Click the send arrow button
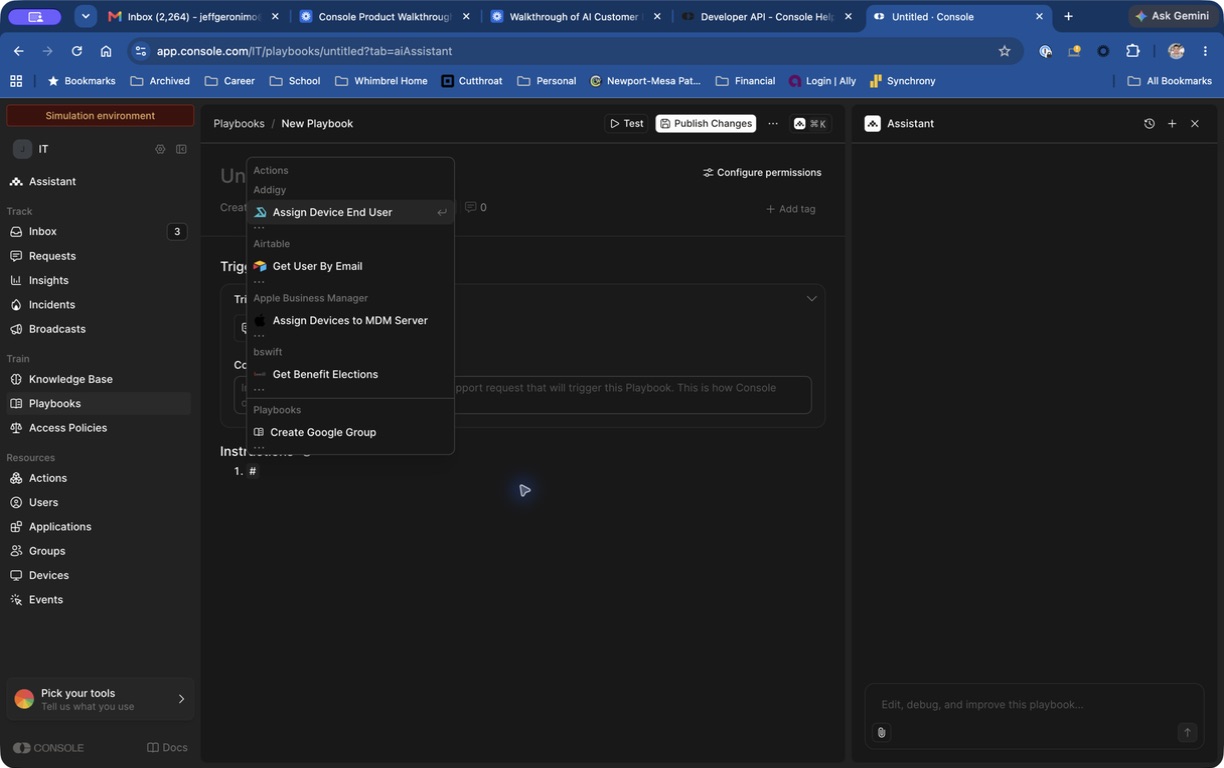 coord(1187,732)
